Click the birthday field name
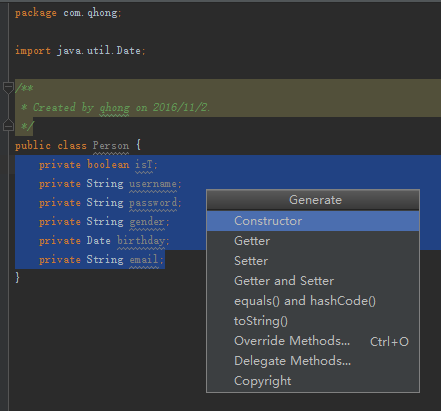The width and height of the screenshot is (441, 411). pos(141,241)
